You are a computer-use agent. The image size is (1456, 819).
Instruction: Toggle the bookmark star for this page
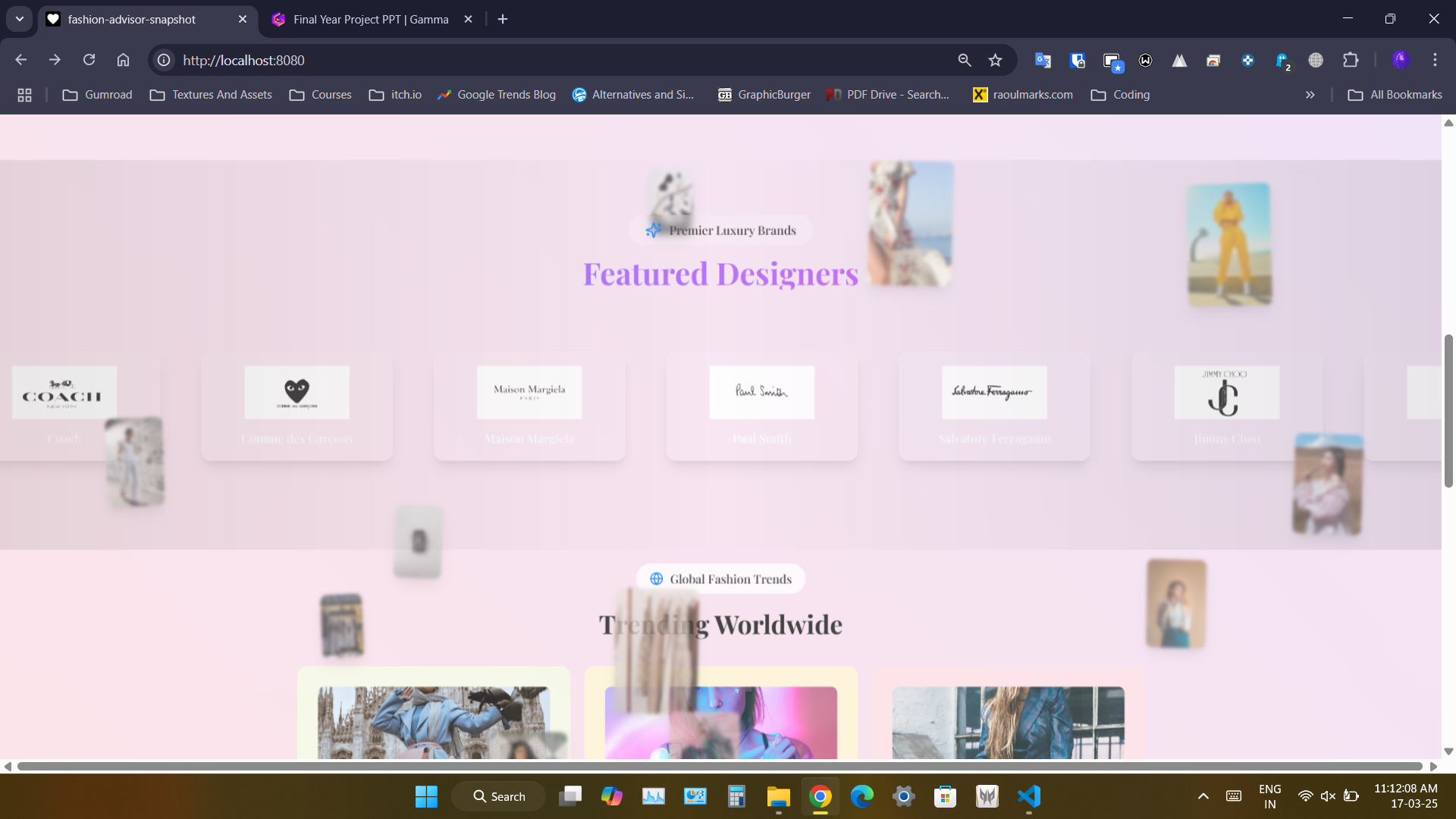pyautogui.click(x=996, y=60)
